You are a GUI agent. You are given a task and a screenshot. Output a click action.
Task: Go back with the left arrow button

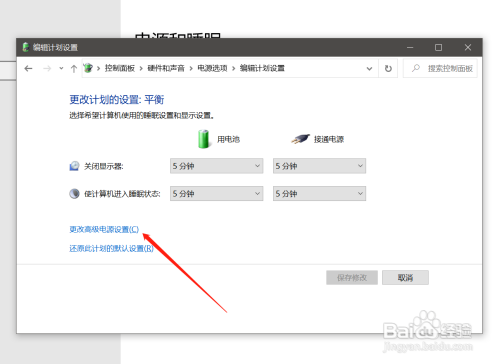(x=28, y=69)
